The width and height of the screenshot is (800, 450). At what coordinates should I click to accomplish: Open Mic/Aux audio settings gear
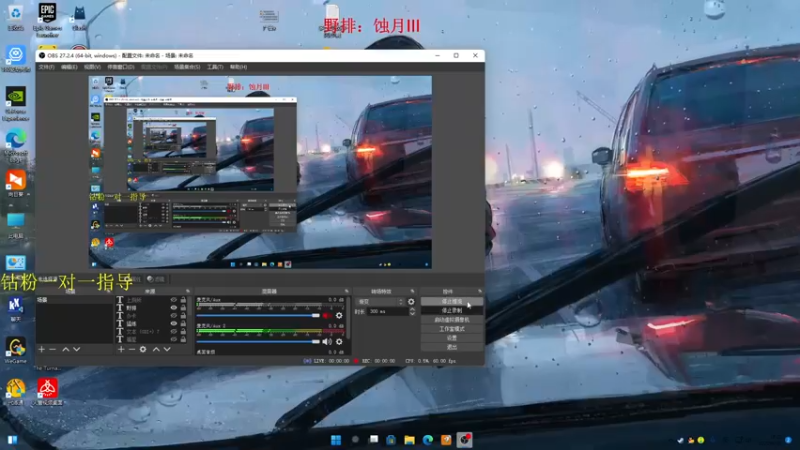339,316
